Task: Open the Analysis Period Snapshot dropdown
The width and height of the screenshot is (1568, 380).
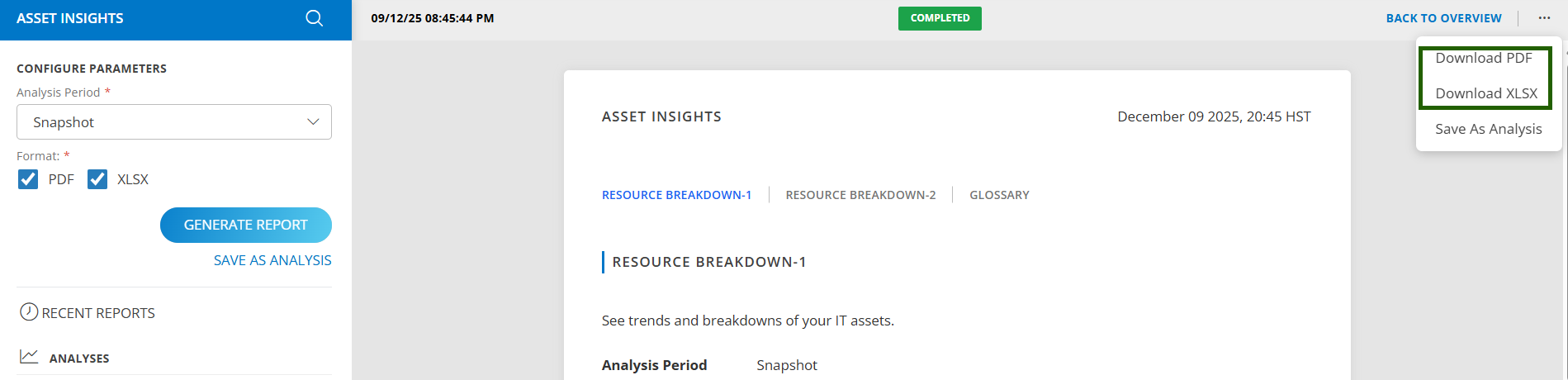Action: coord(173,122)
